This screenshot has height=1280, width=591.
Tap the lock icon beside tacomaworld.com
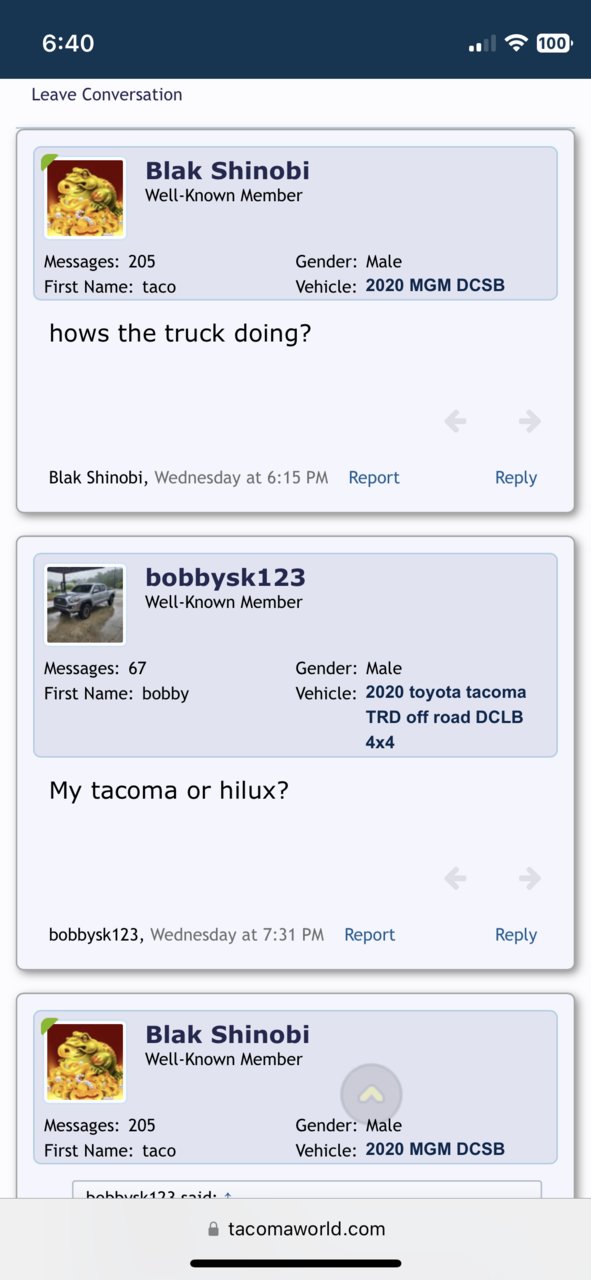tap(213, 1229)
